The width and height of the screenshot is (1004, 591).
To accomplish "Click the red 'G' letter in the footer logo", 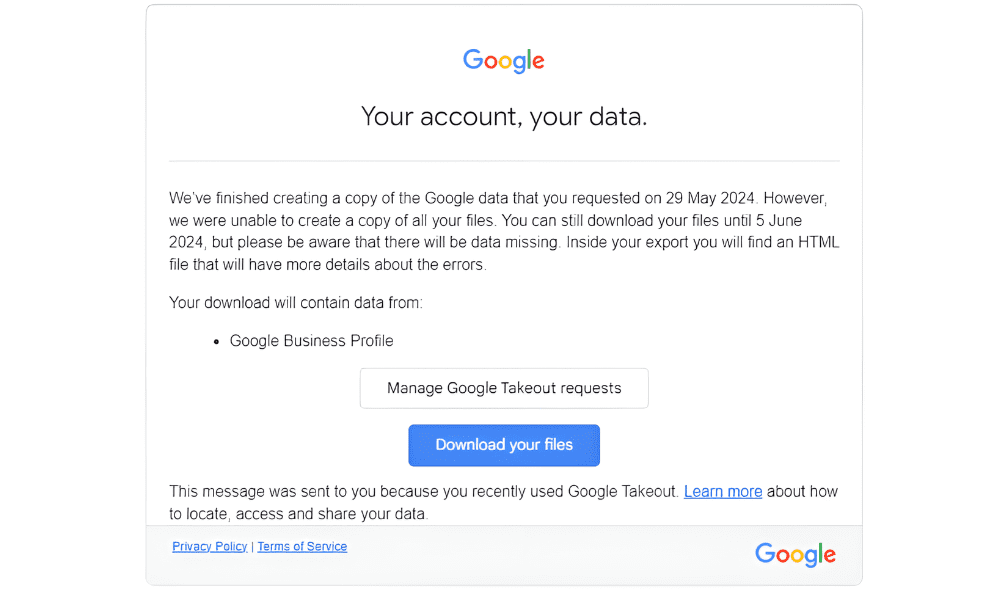I will (x=765, y=554).
